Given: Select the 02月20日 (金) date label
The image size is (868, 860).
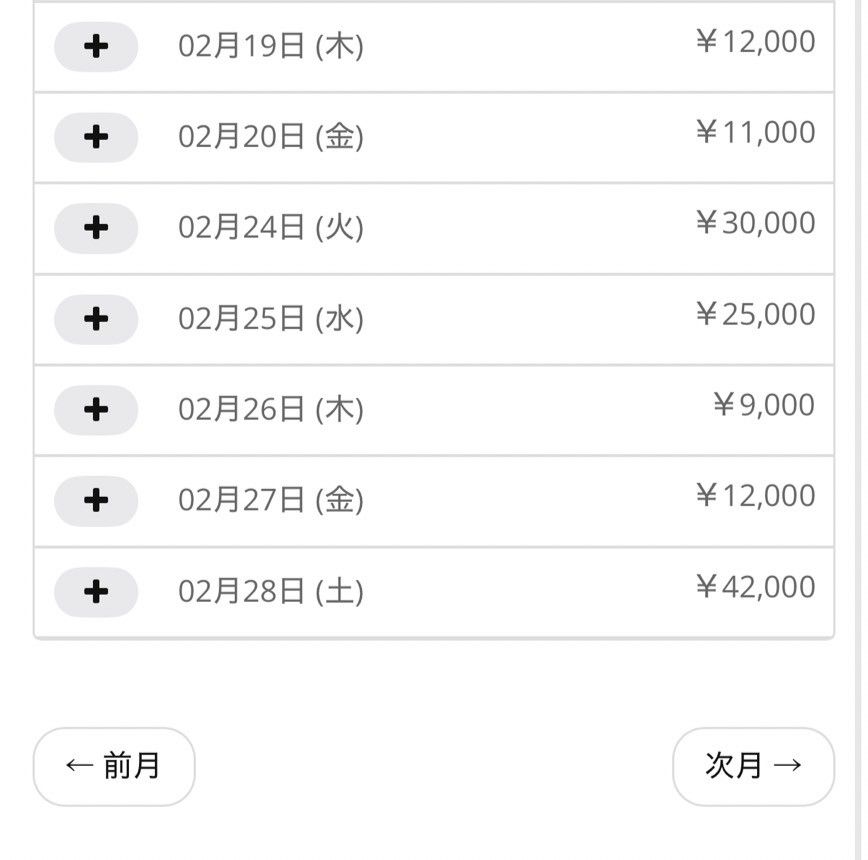Looking at the screenshot, I should click(271, 138).
